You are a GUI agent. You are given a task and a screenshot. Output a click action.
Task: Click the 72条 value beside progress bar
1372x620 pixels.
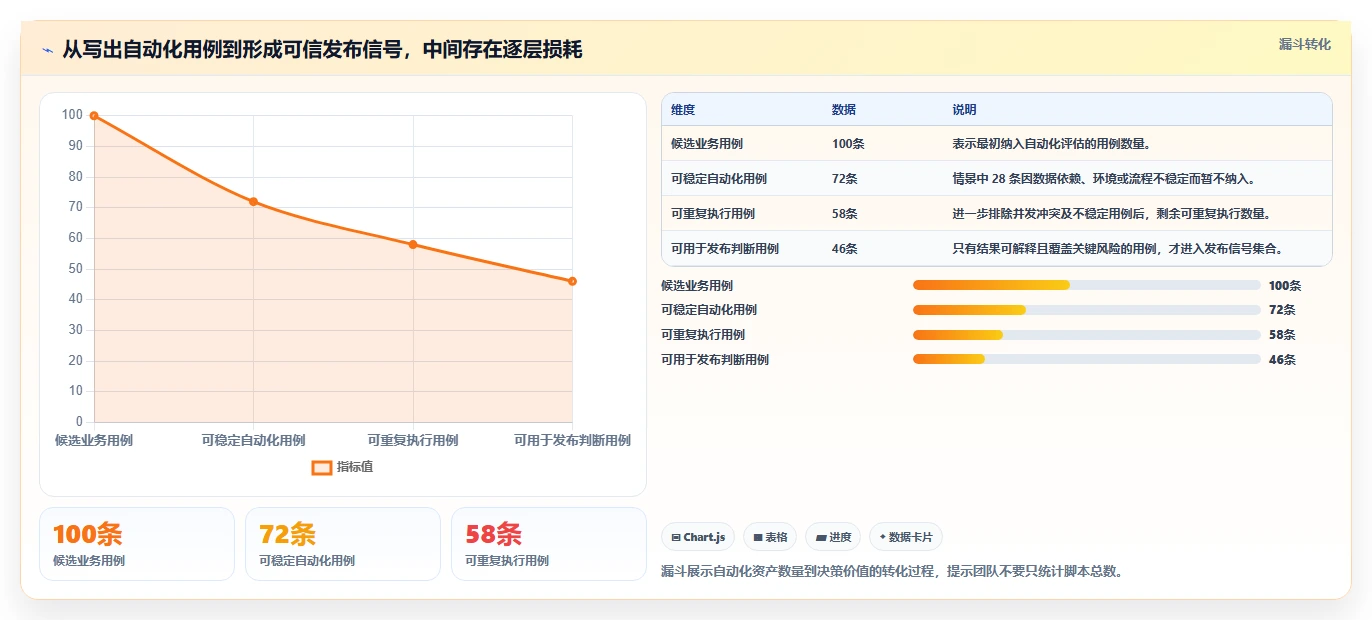tap(1282, 310)
